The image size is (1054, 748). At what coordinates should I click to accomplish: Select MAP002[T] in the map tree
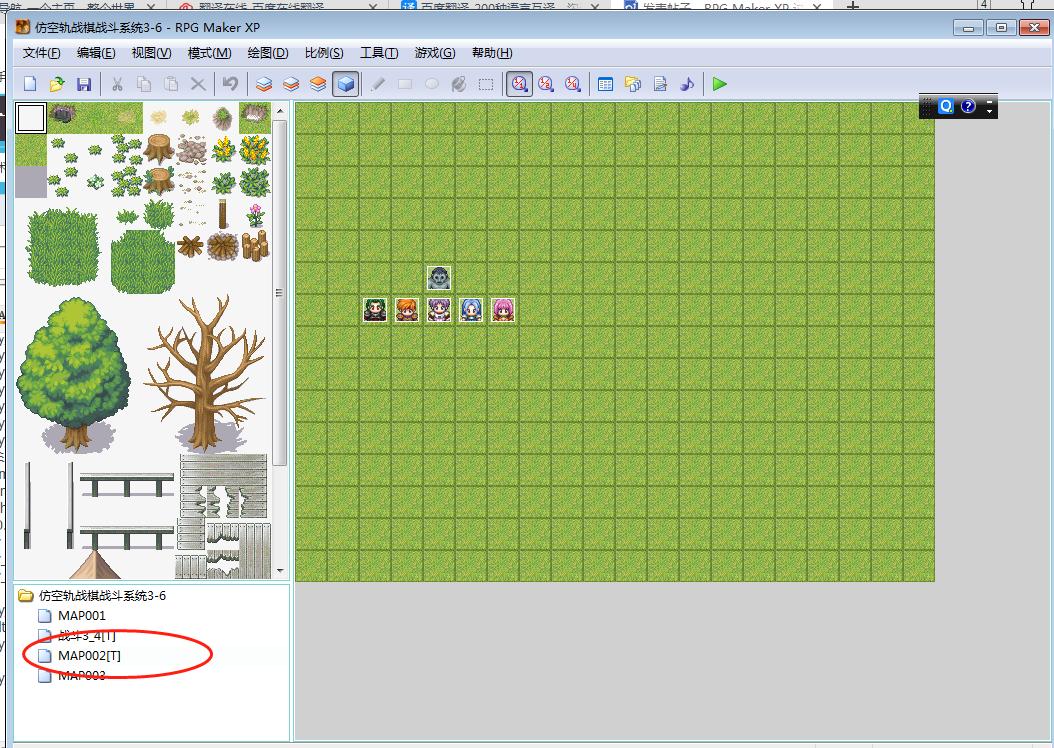[x=89, y=655]
